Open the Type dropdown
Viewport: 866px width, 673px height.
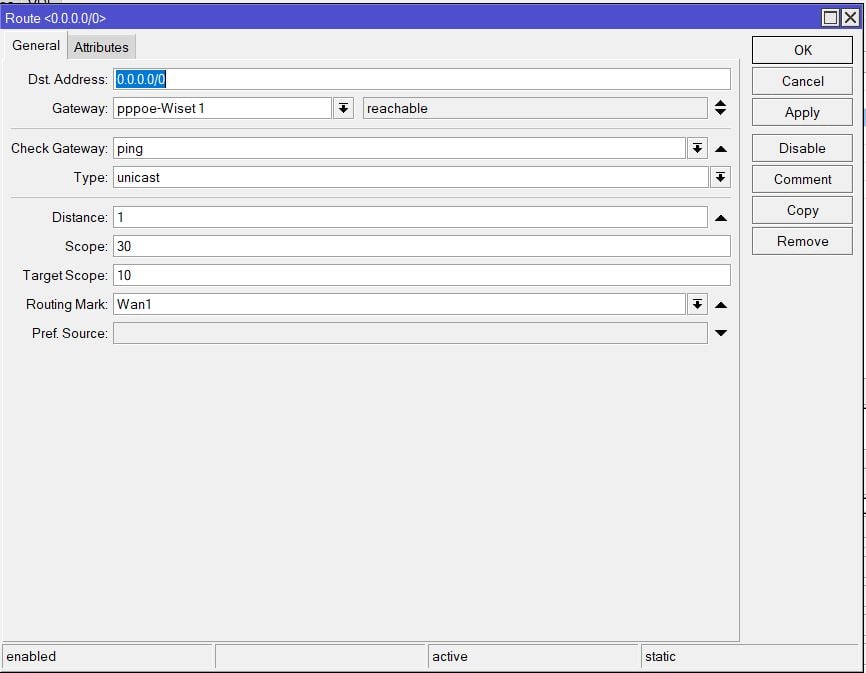(720, 177)
